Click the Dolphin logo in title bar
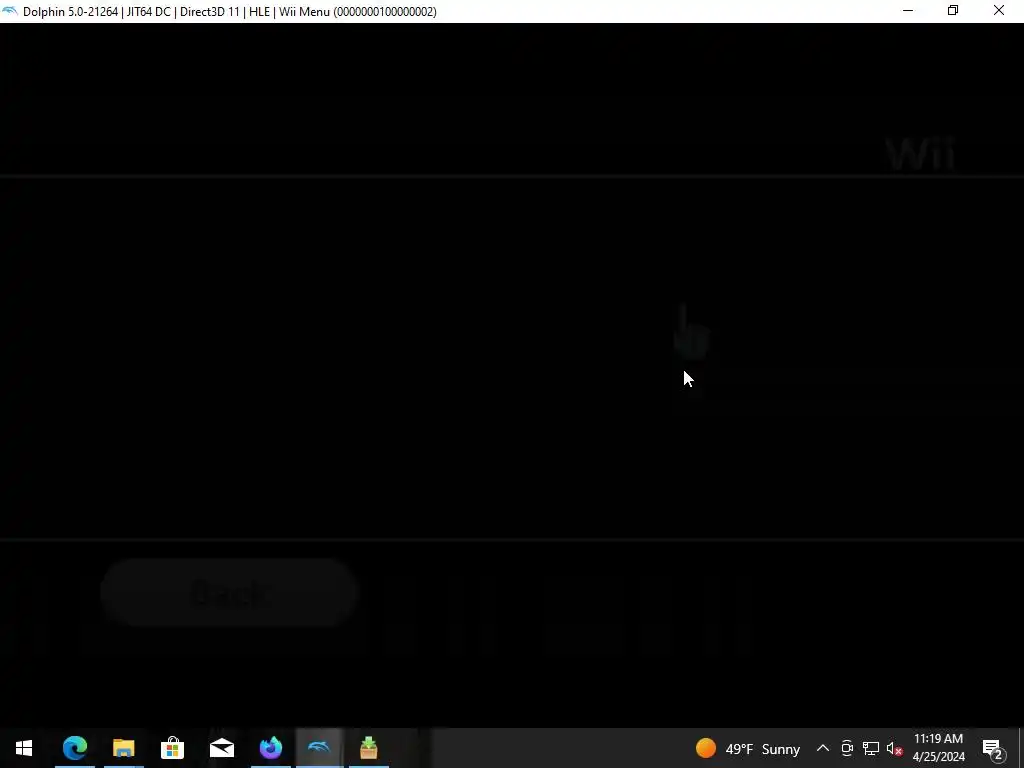The width and height of the screenshot is (1024, 768). (10, 11)
